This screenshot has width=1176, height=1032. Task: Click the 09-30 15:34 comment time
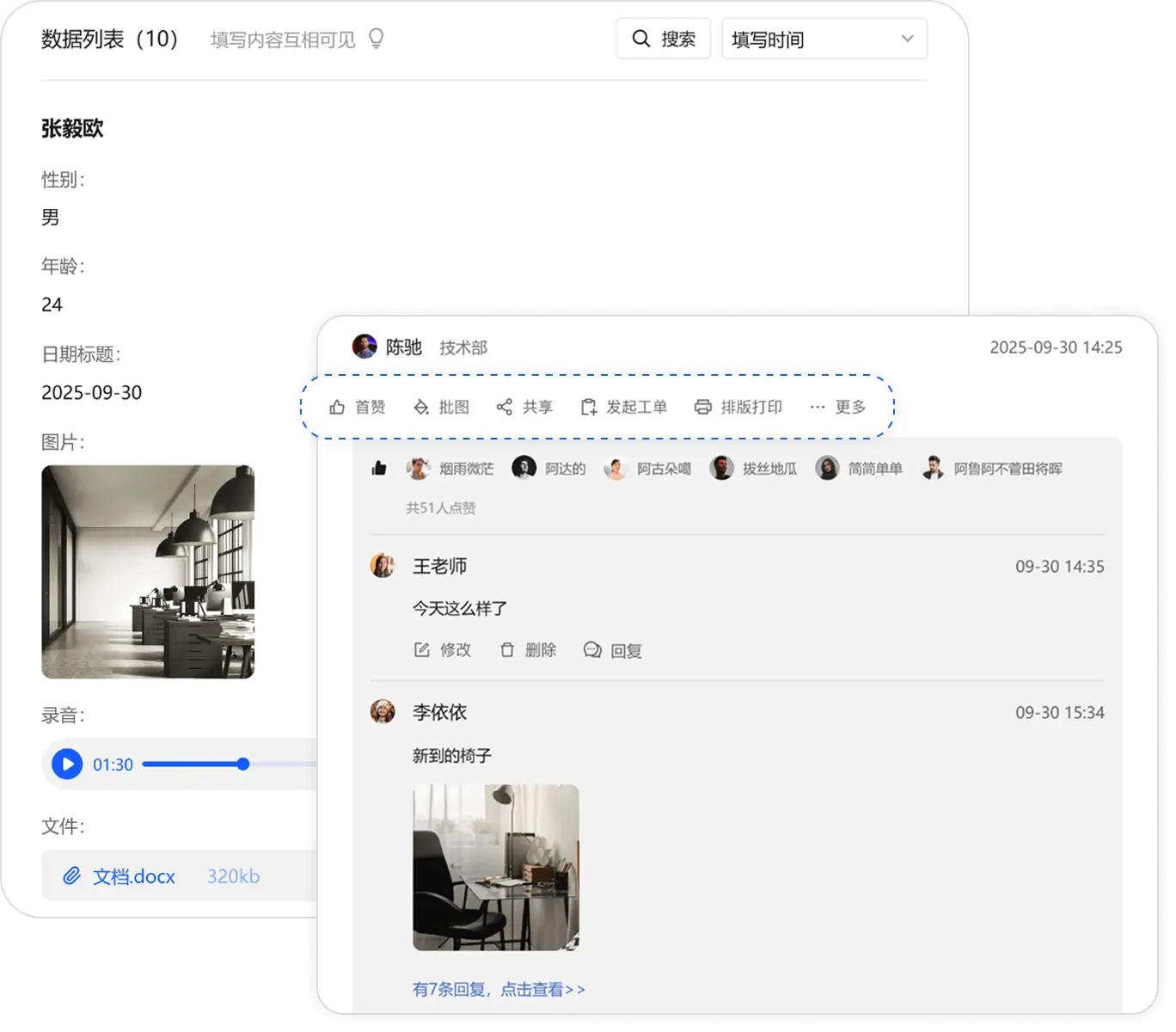(1060, 712)
